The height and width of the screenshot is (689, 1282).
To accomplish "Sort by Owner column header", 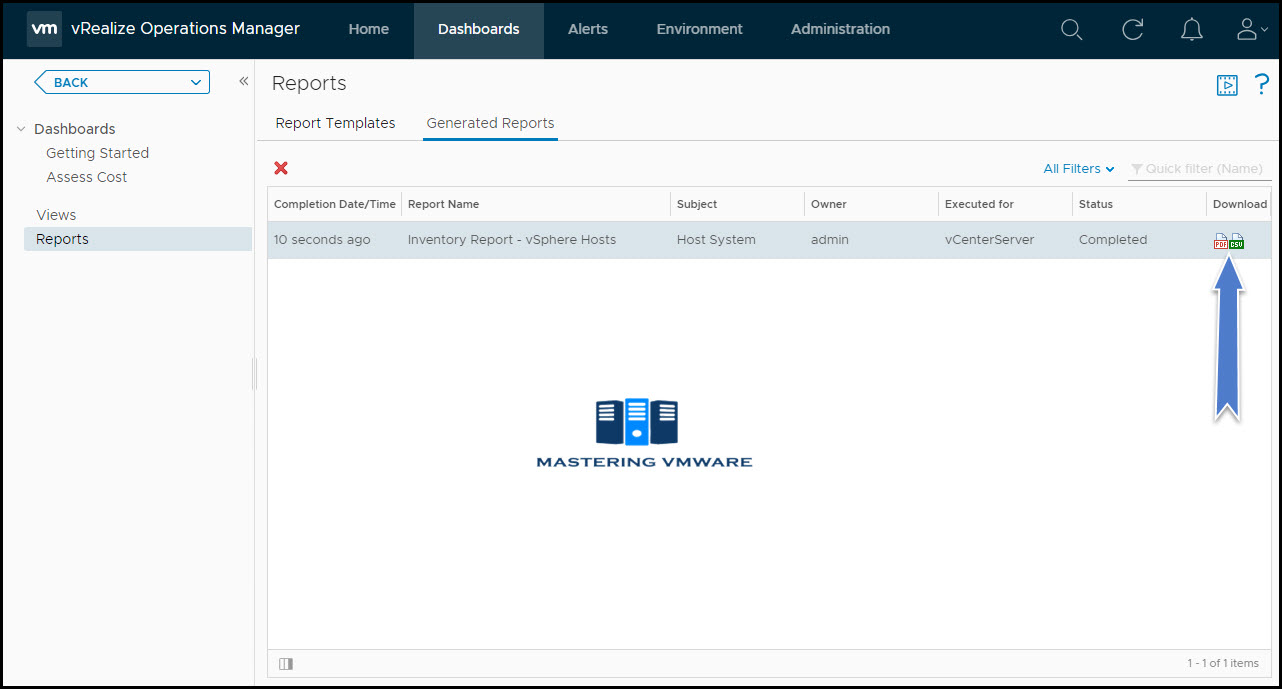I will (x=872, y=204).
